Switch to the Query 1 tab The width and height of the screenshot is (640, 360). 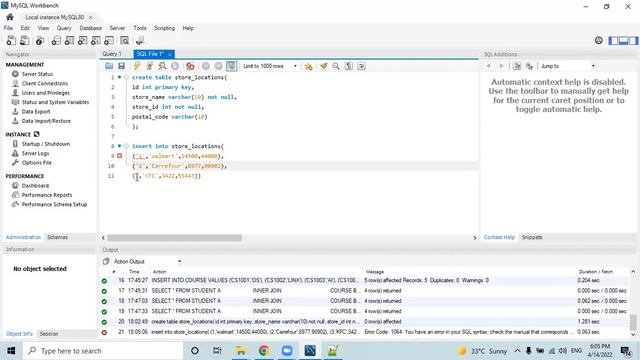coord(112,54)
